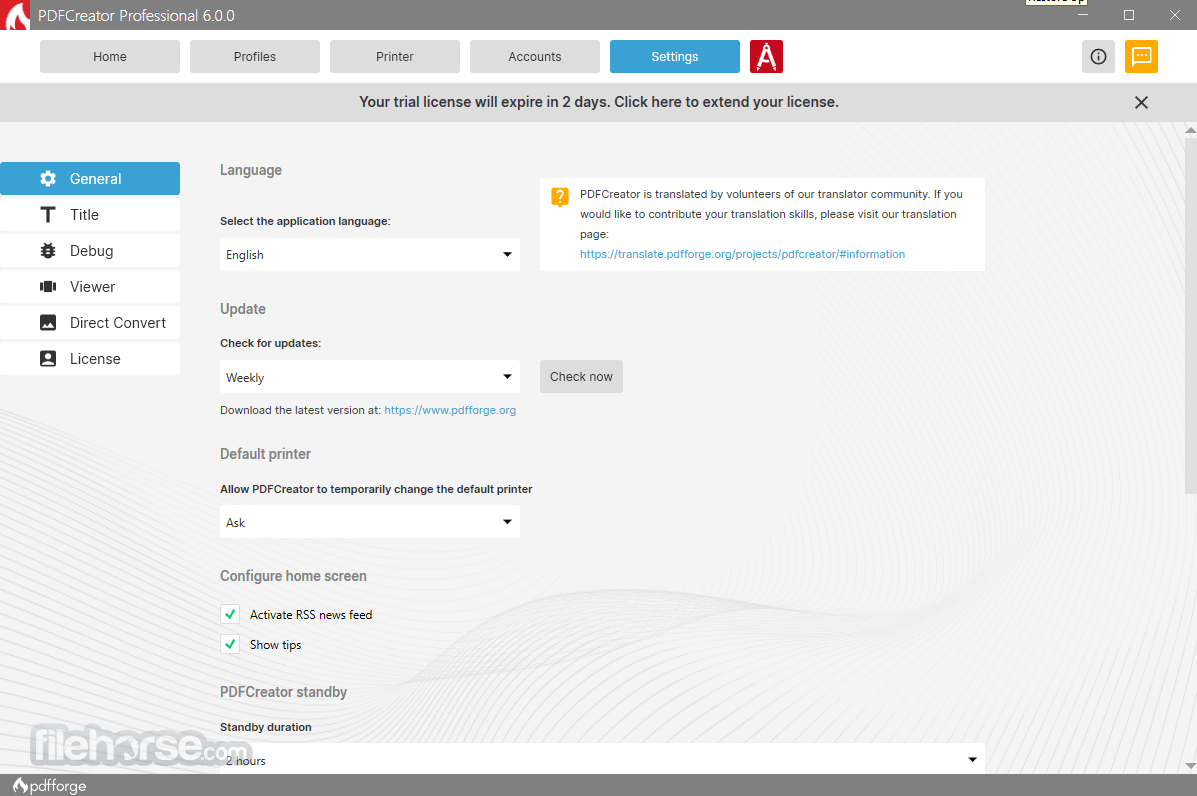The width and height of the screenshot is (1197, 796).
Task: Click the settings page vertical scrollbar thumb
Action: pos(1191,314)
